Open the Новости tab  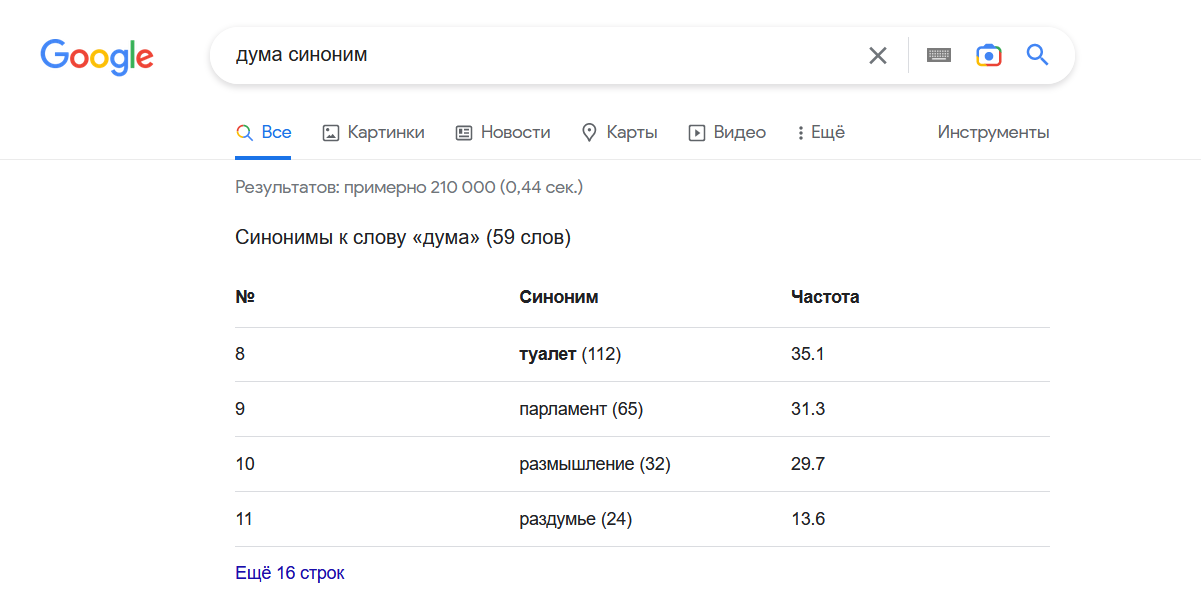(x=515, y=133)
